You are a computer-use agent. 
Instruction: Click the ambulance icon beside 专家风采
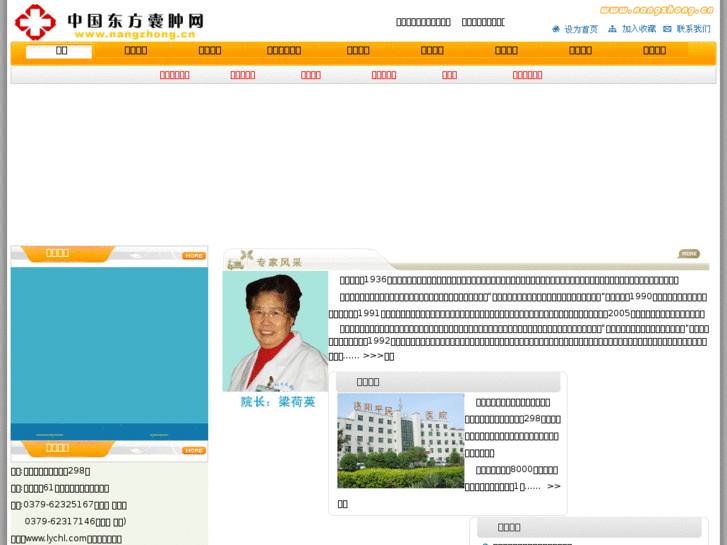(x=236, y=265)
